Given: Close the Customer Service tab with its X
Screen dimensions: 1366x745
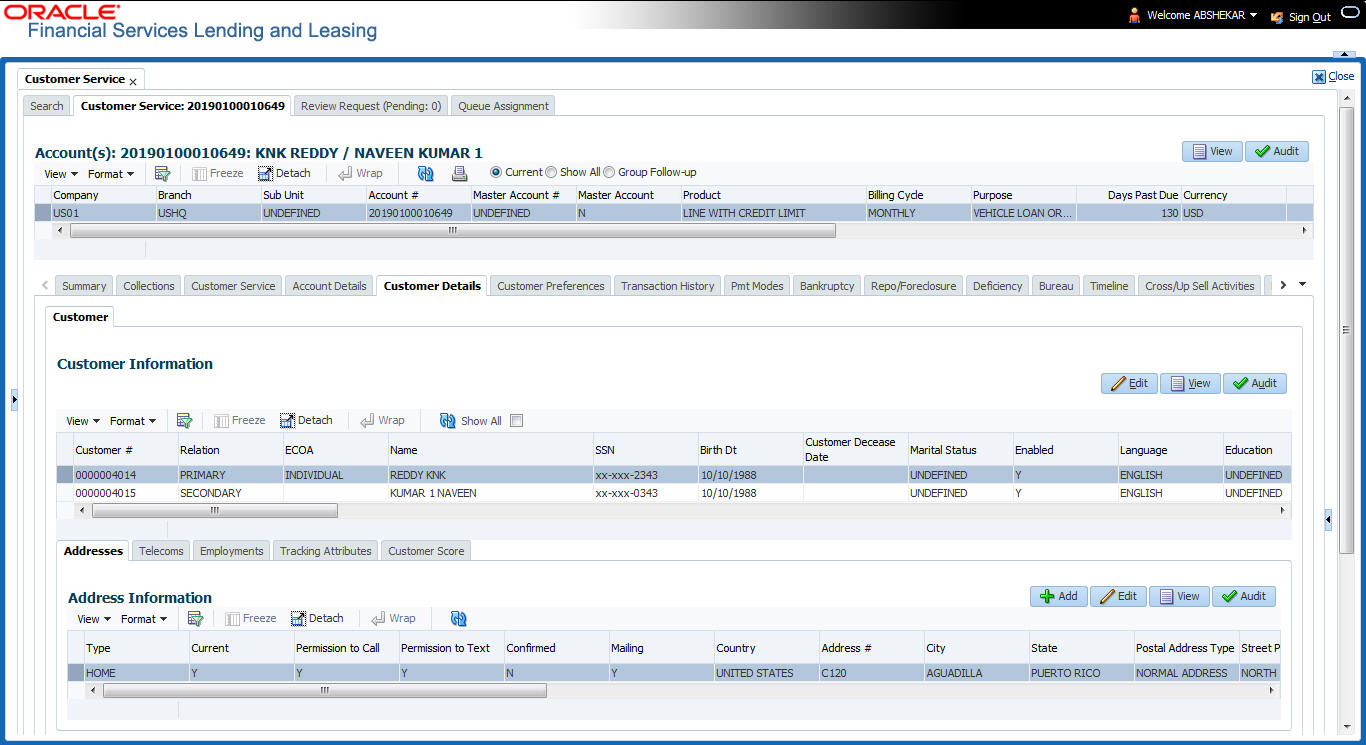Looking at the screenshot, I should 133,81.
